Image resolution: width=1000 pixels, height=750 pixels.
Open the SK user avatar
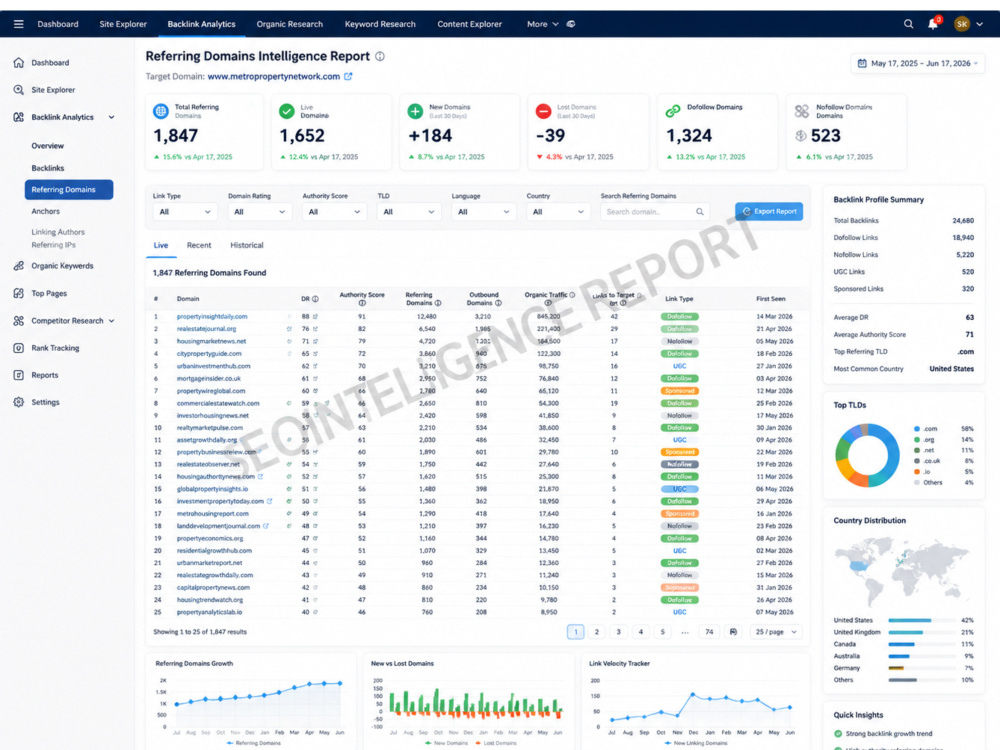(962, 24)
